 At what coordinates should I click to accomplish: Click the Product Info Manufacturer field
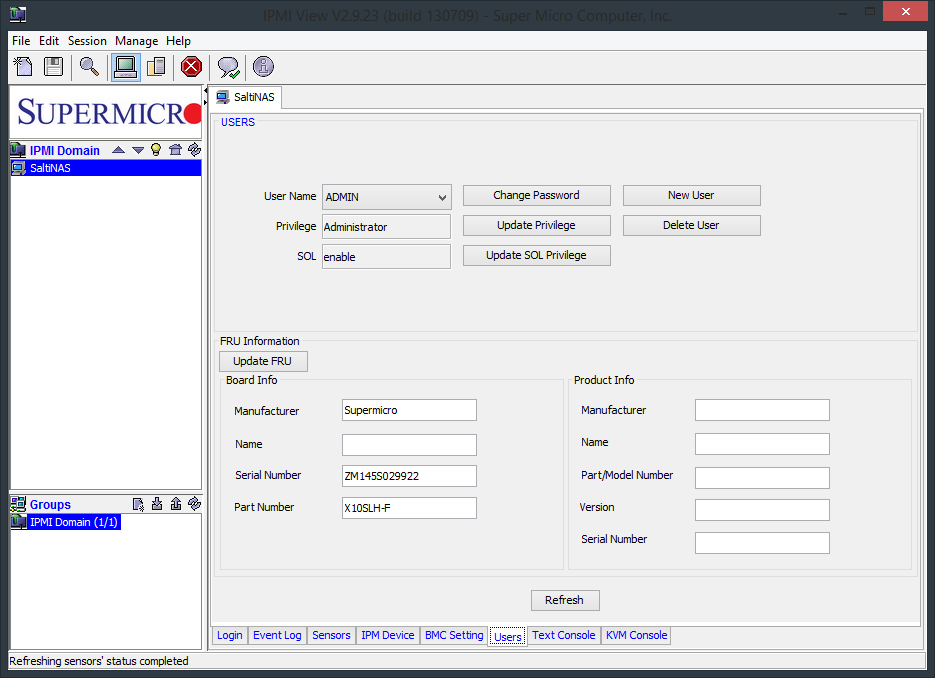(762, 410)
